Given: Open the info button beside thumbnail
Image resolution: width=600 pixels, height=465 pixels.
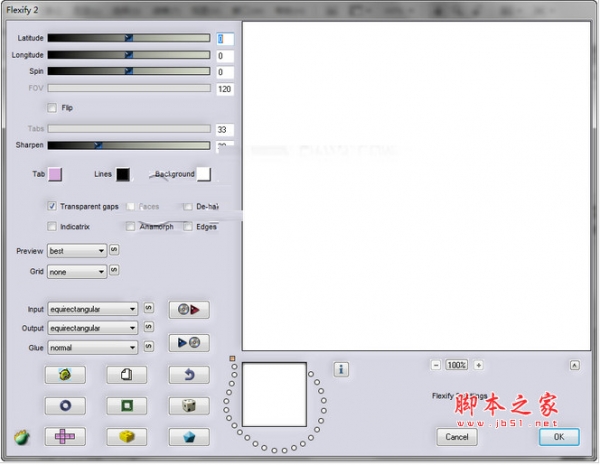Looking at the screenshot, I should 341,370.
